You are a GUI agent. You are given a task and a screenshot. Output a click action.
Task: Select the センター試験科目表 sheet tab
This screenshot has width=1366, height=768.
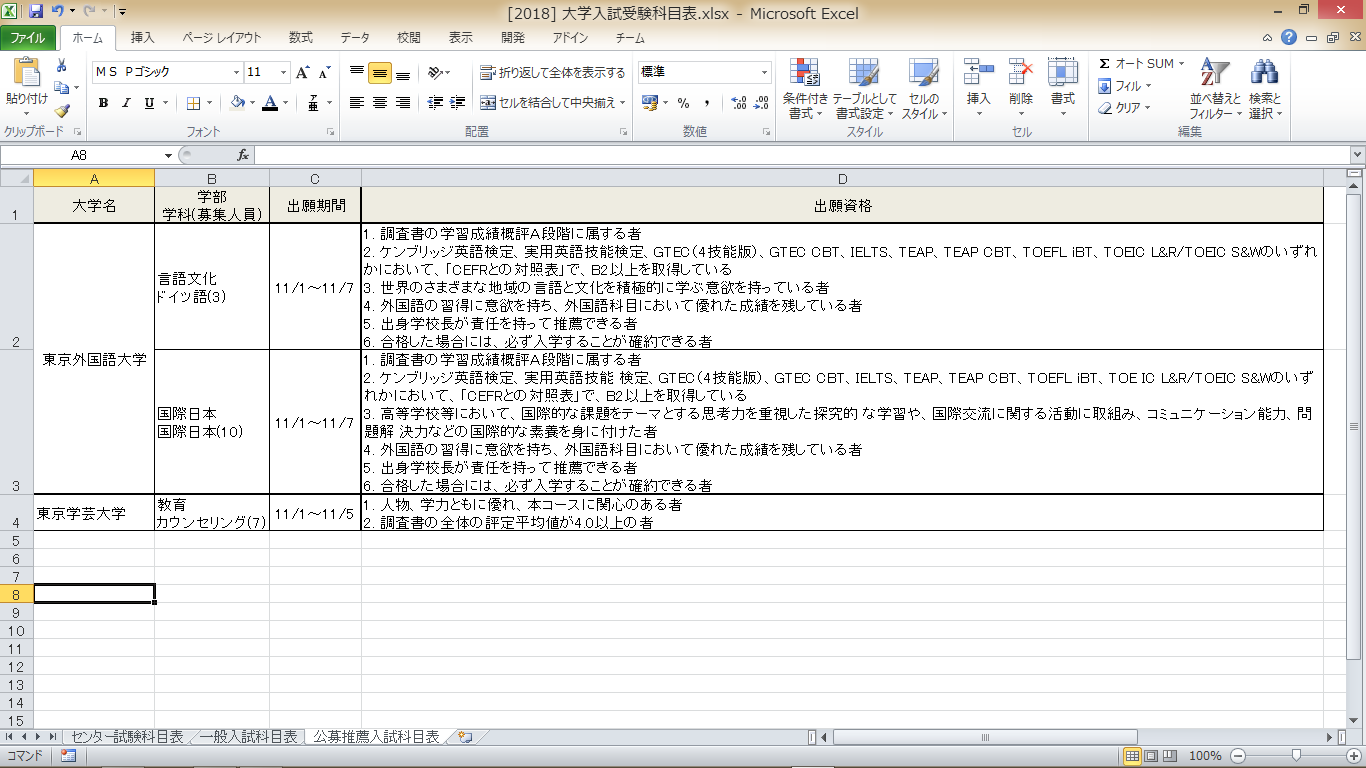point(126,737)
